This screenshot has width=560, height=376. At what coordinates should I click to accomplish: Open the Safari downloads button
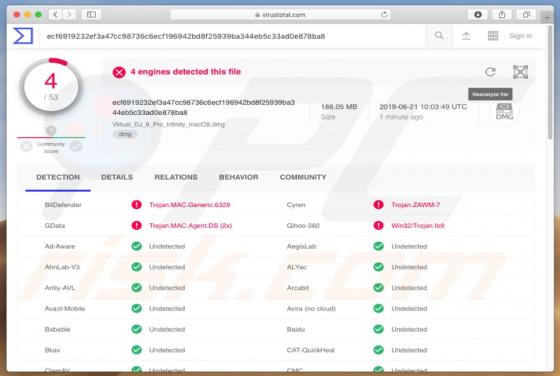478,15
